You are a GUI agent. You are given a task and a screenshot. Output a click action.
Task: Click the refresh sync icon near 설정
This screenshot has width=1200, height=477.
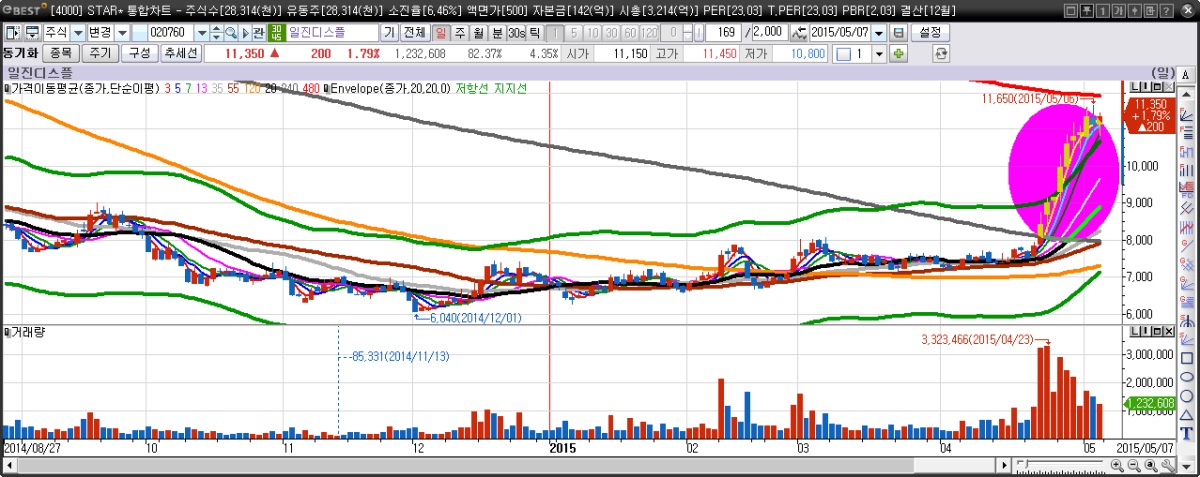[941, 53]
